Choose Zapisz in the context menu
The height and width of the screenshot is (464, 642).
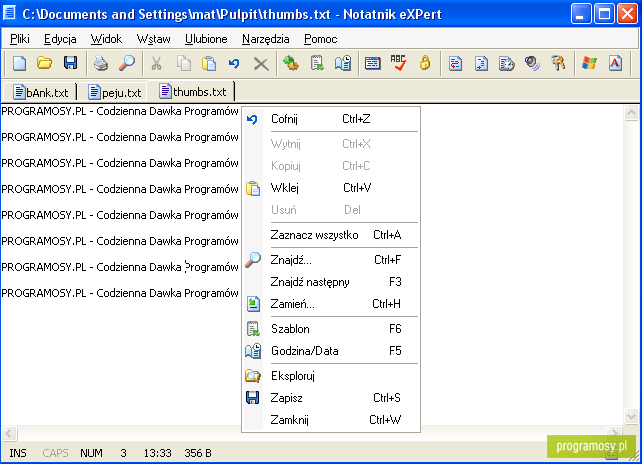(331, 398)
